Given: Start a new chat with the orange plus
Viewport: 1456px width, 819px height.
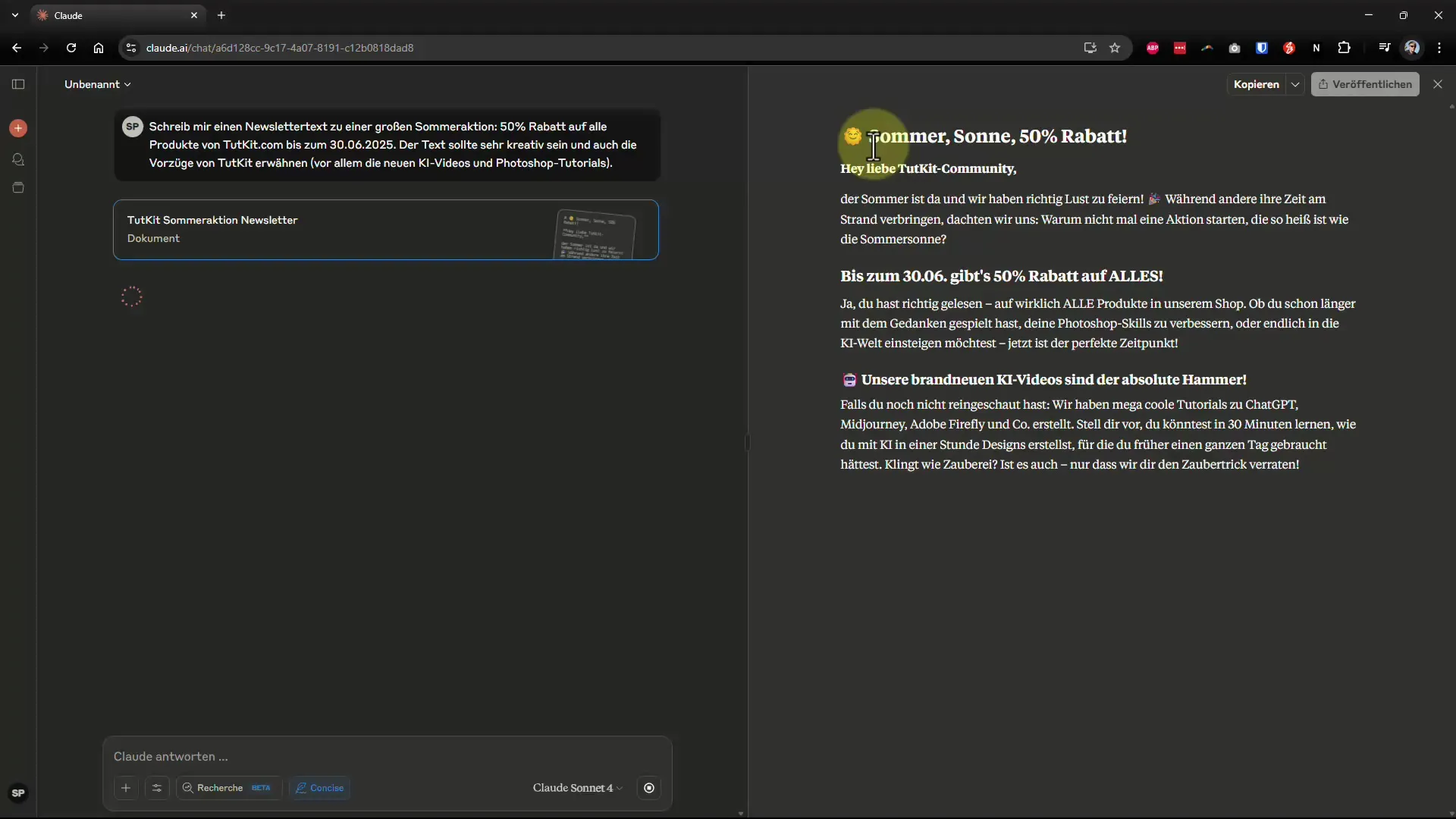Looking at the screenshot, I should [x=18, y=128].
